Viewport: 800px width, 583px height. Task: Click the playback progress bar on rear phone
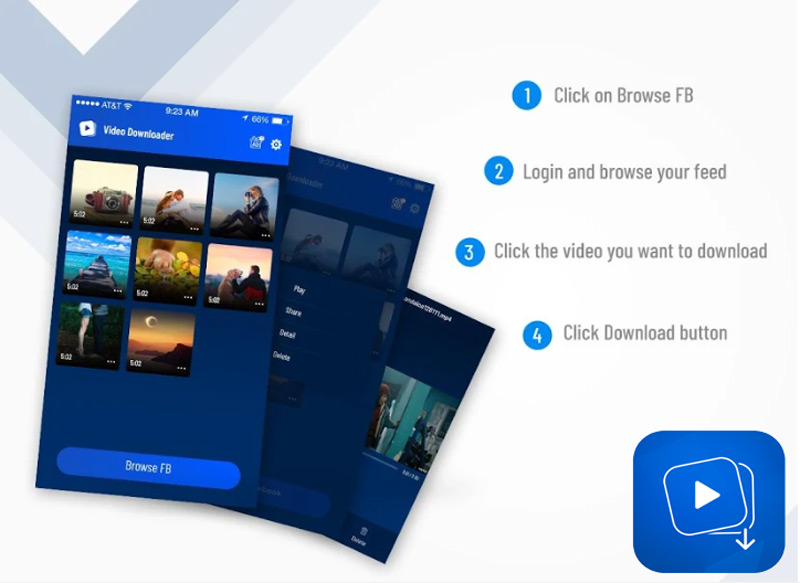(x=380, y=460)
